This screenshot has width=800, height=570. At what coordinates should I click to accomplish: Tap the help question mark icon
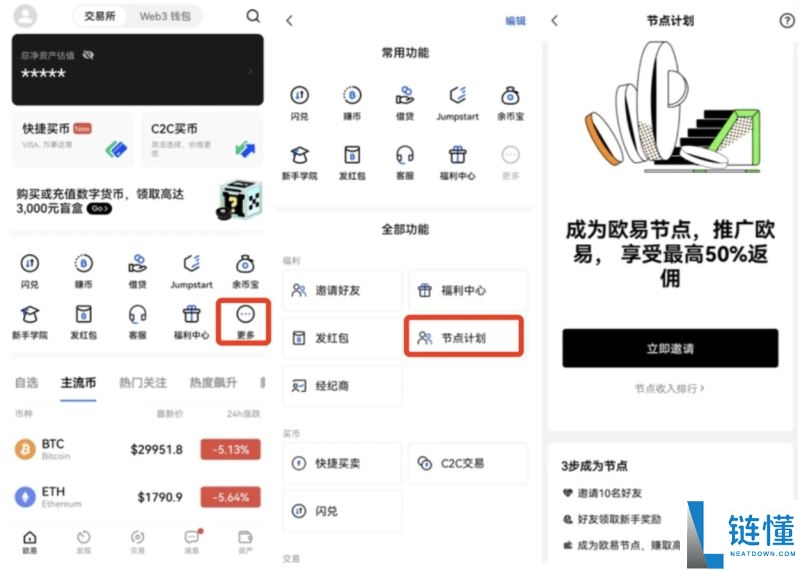(787, 21)
